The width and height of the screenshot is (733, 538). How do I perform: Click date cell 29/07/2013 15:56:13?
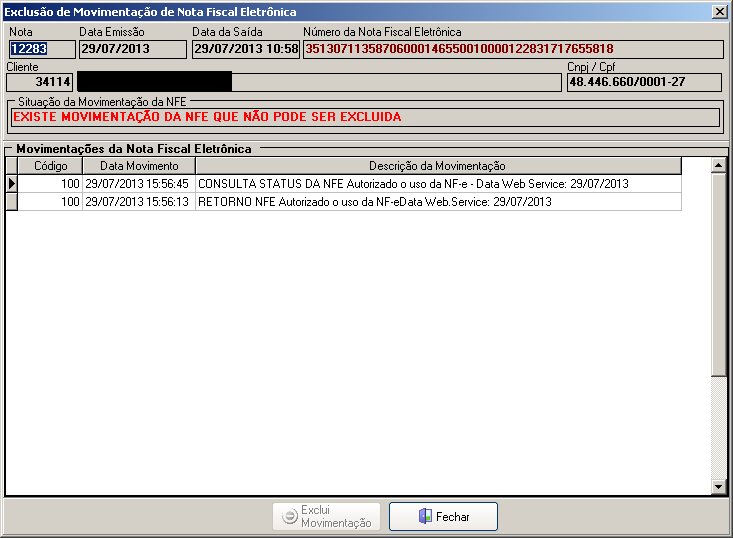[x=139, y=202]
